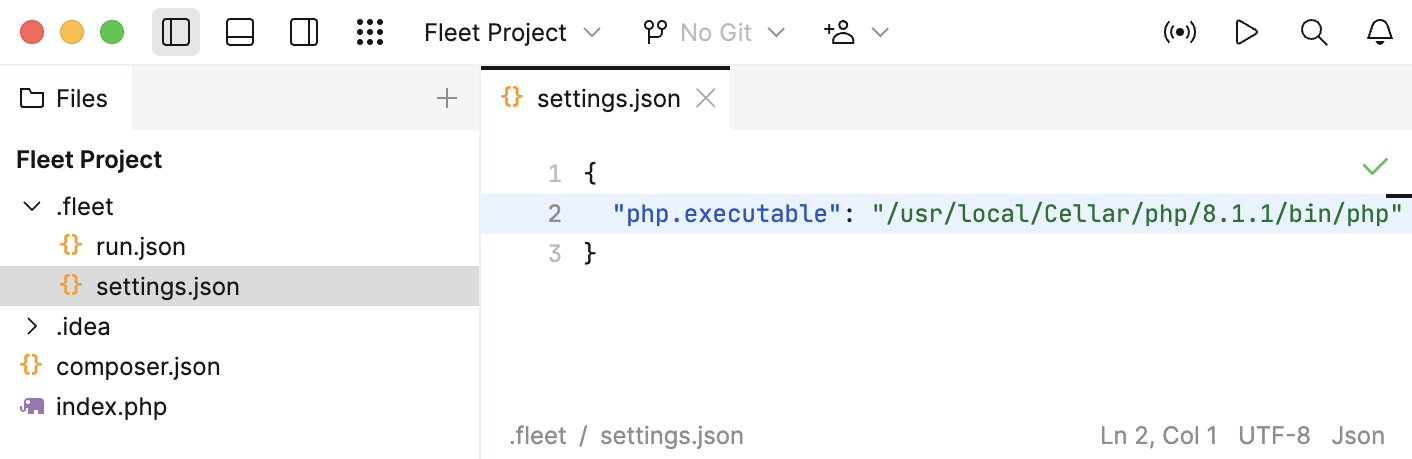The height and width of the screenshot is (459, 1412).
Task: Click the Run play icon
Action: [1246, 33]
